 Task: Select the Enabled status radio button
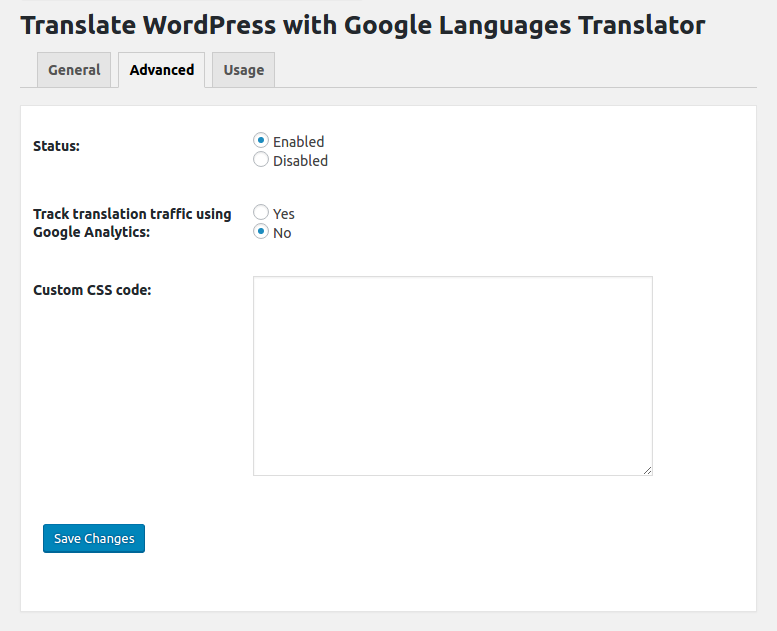(261, 140)
